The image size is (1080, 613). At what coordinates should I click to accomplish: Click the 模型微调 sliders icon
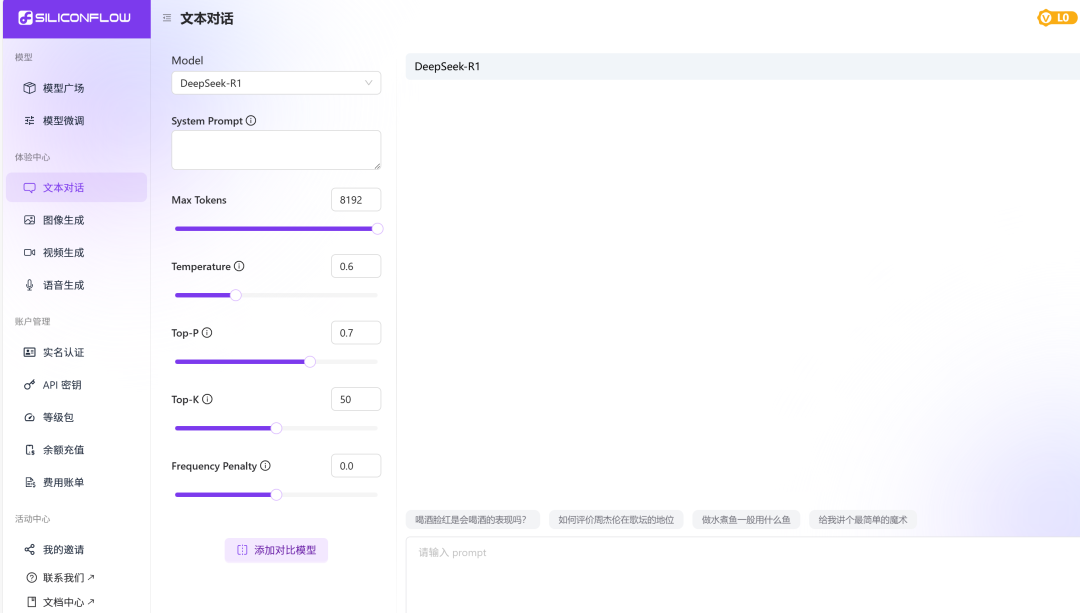[x=29, y=121]
